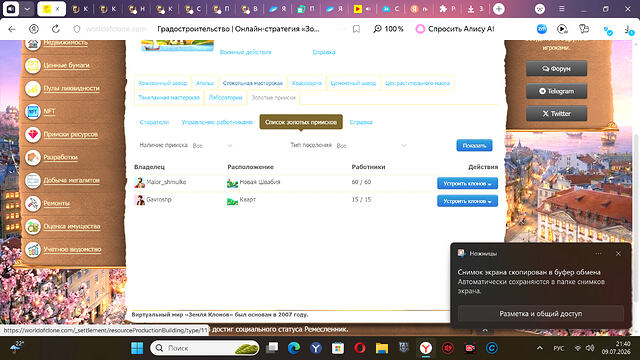
Task: Click the blue Показать button
Action: tap(474, 145)
